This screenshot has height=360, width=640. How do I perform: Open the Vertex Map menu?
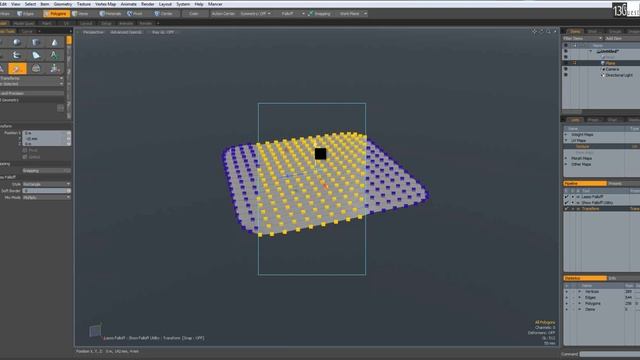[x=106, y=4]
